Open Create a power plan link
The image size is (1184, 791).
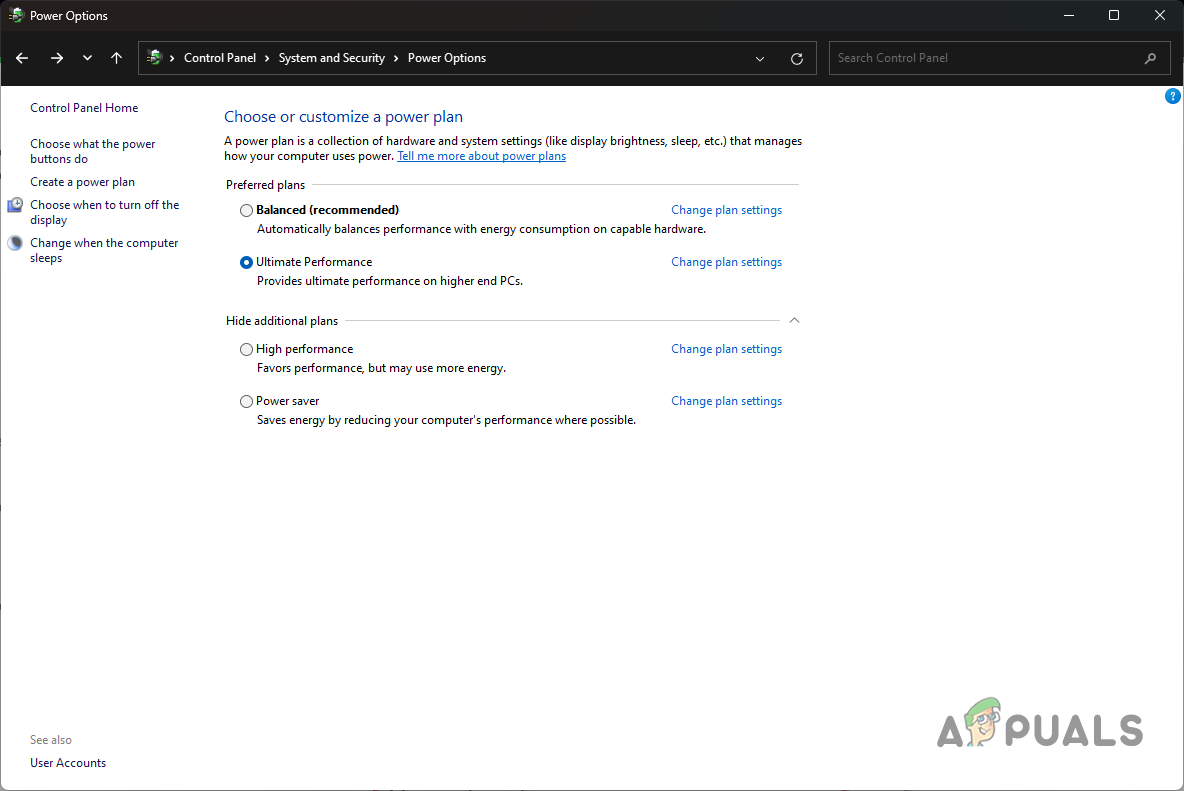82,182
